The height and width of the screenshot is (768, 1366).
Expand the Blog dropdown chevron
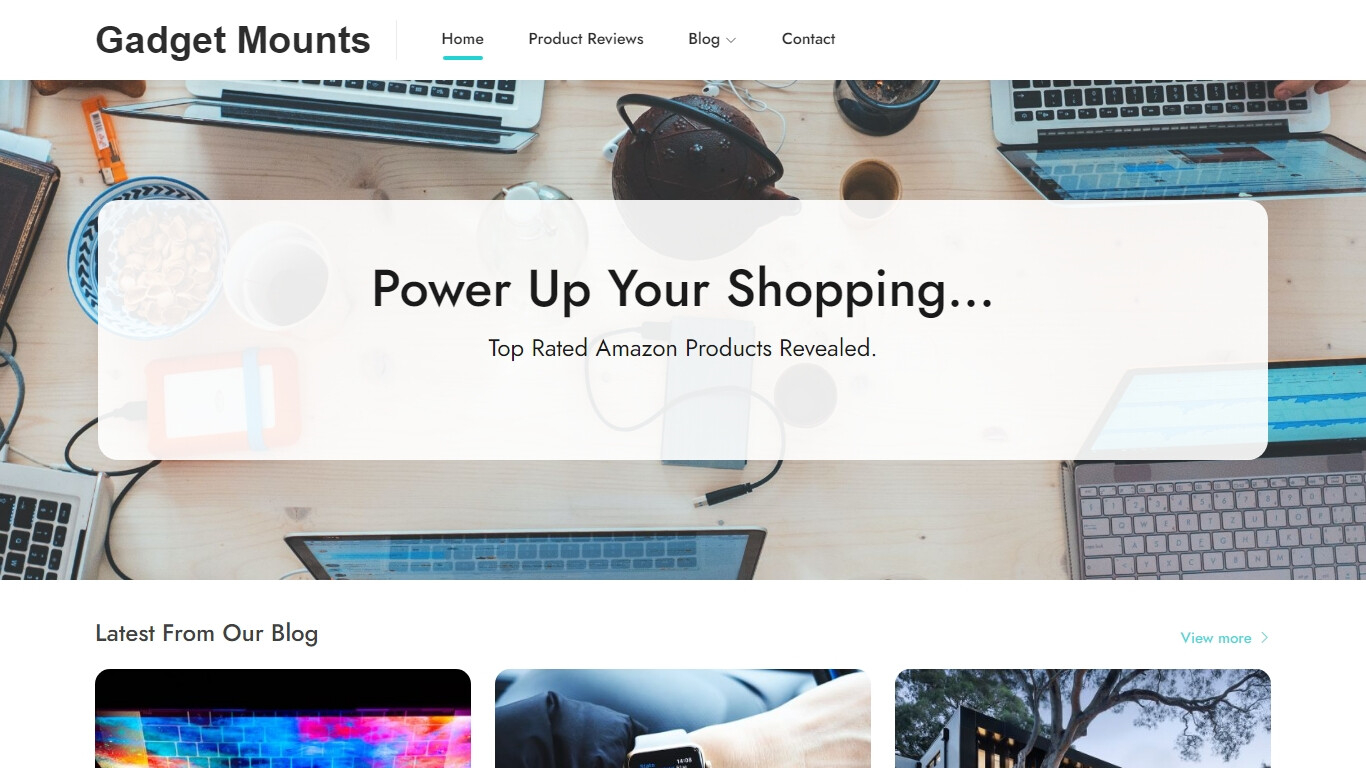(731, 40)
